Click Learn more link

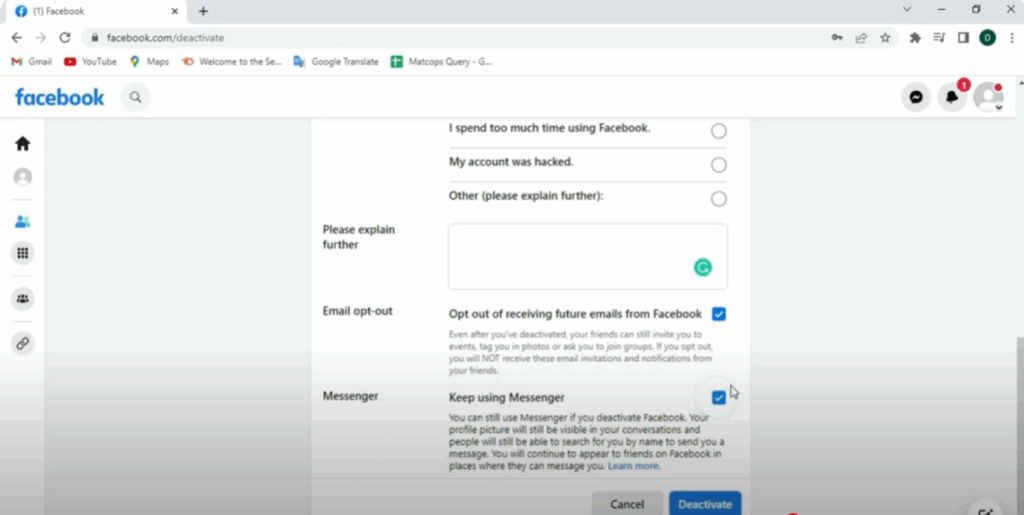[x=633, y=466]
